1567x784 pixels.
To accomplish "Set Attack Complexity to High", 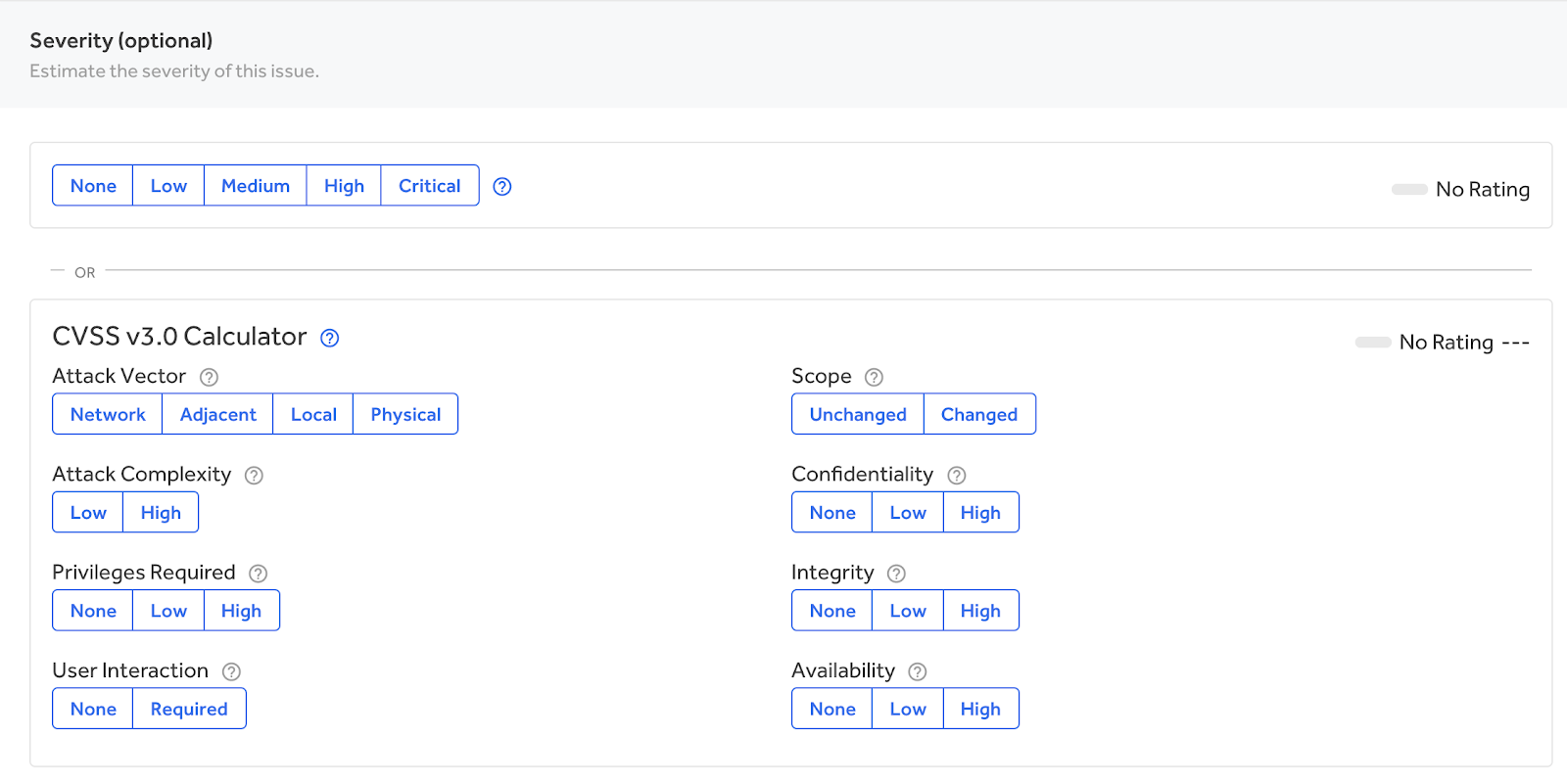I will click(161, 513).
